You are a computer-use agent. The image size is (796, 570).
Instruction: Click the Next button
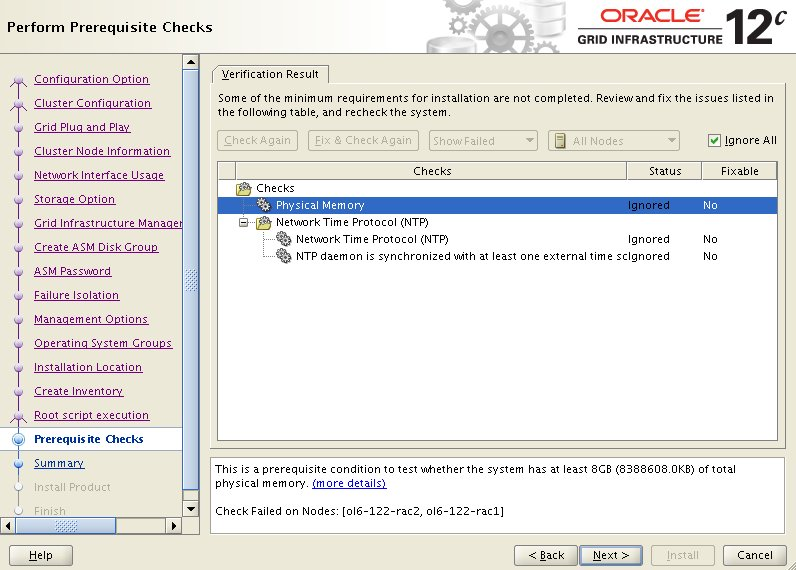[611, 555]
